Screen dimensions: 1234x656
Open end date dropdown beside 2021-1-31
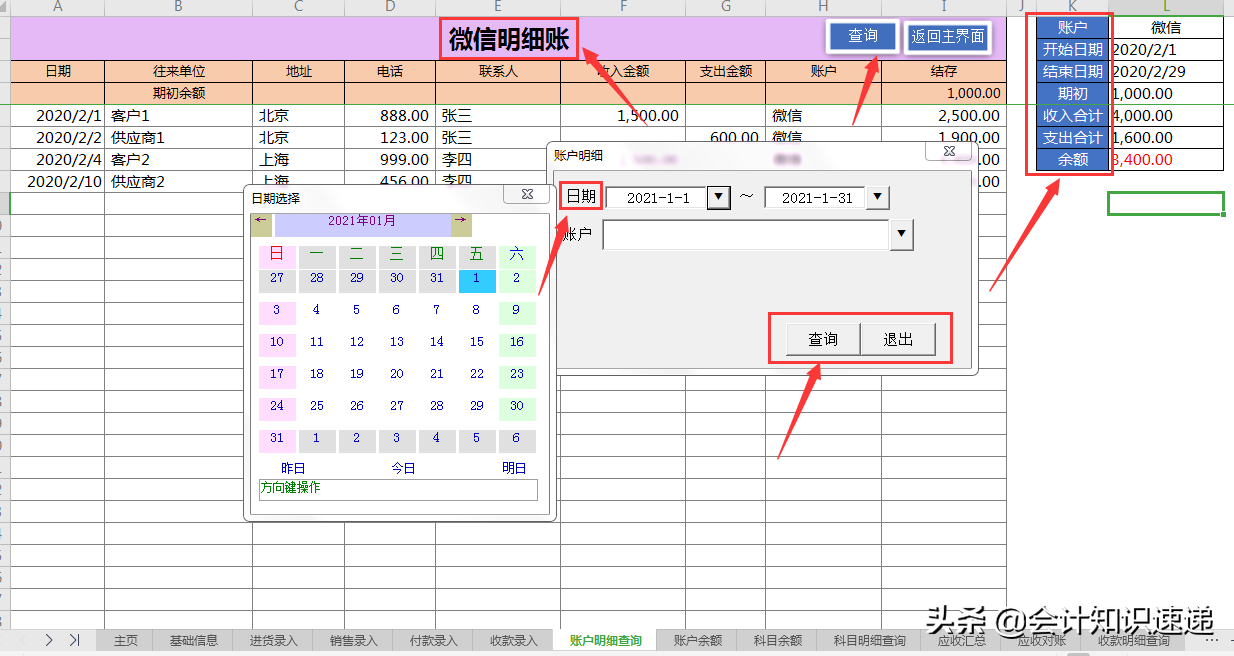pos(877,198)
